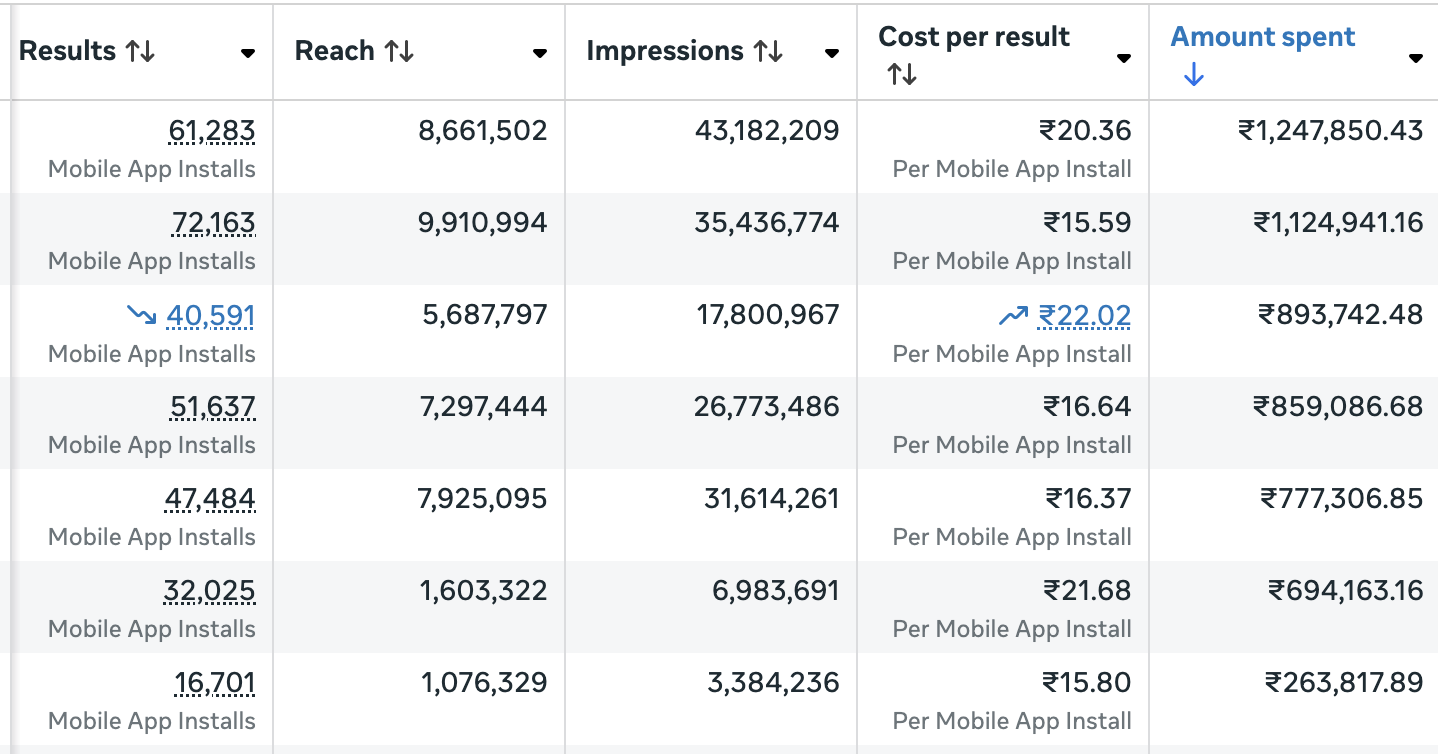The width and height of the screenshot is (1438, 754).
Task: Select amount spent ₹1,247,850.43
Action: click(x=1331, y=131)
